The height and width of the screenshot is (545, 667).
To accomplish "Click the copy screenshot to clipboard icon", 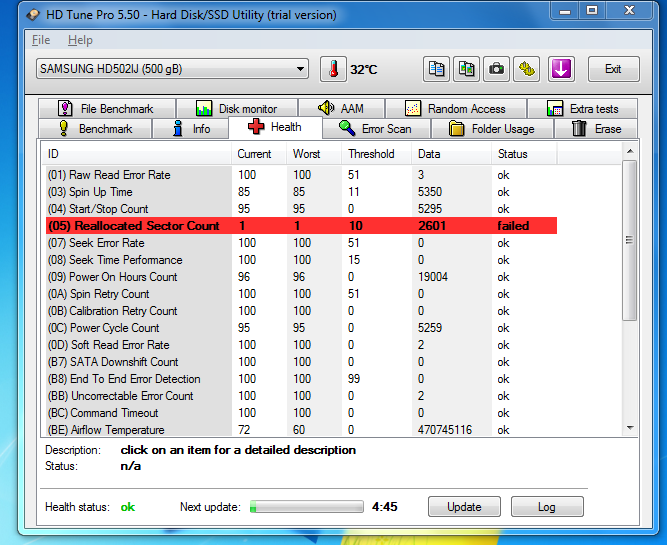I will point(467,69).
